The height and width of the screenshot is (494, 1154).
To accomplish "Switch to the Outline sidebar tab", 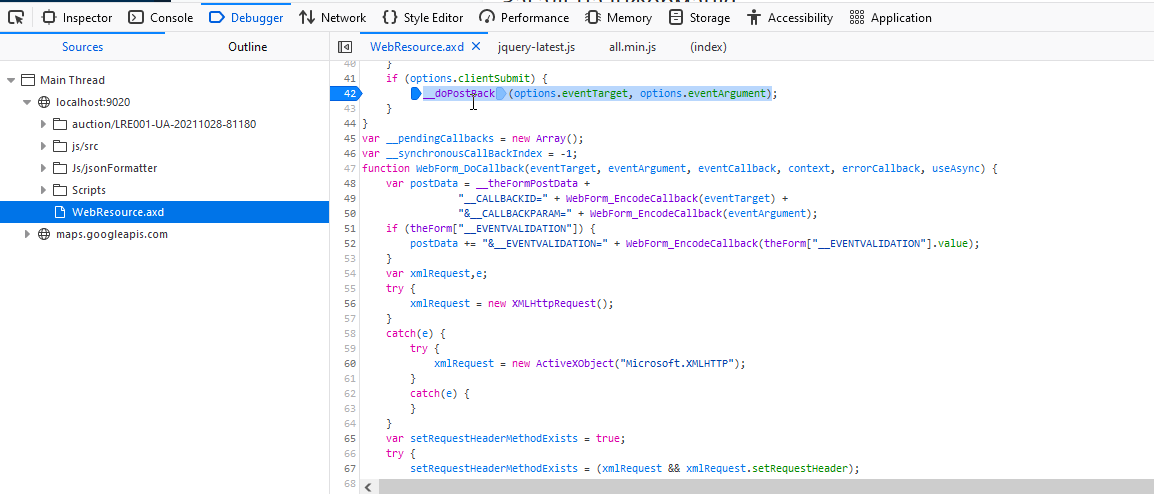I will coord(247,47).
